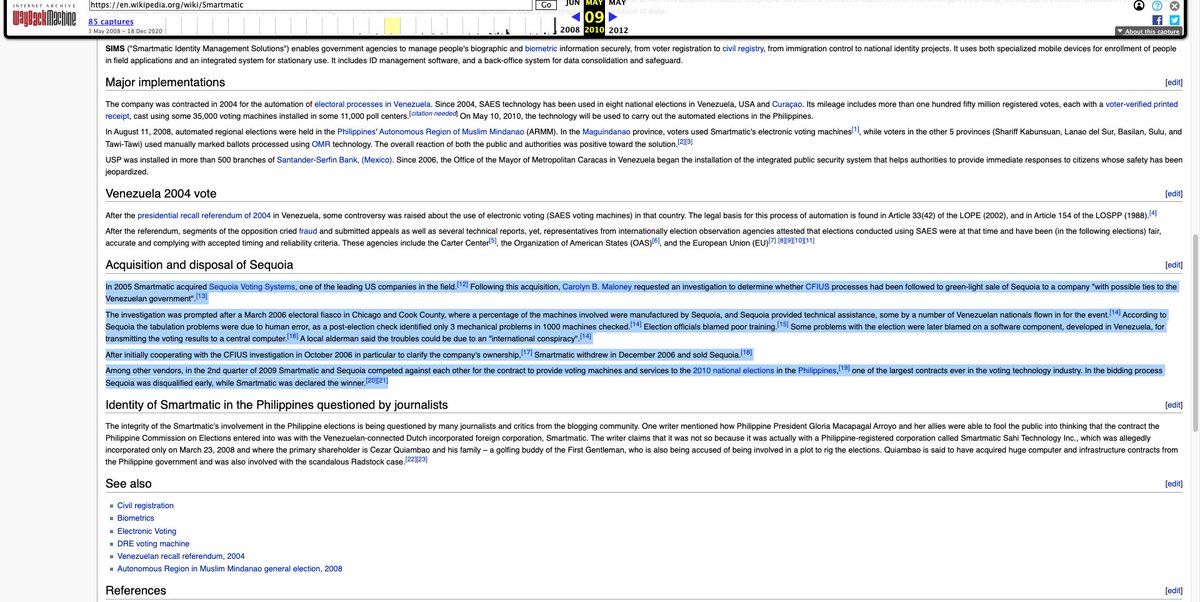1200x602 pixels.
Task: Open Mindanao general election, 2008 link
Action: [x=230, y=568]
